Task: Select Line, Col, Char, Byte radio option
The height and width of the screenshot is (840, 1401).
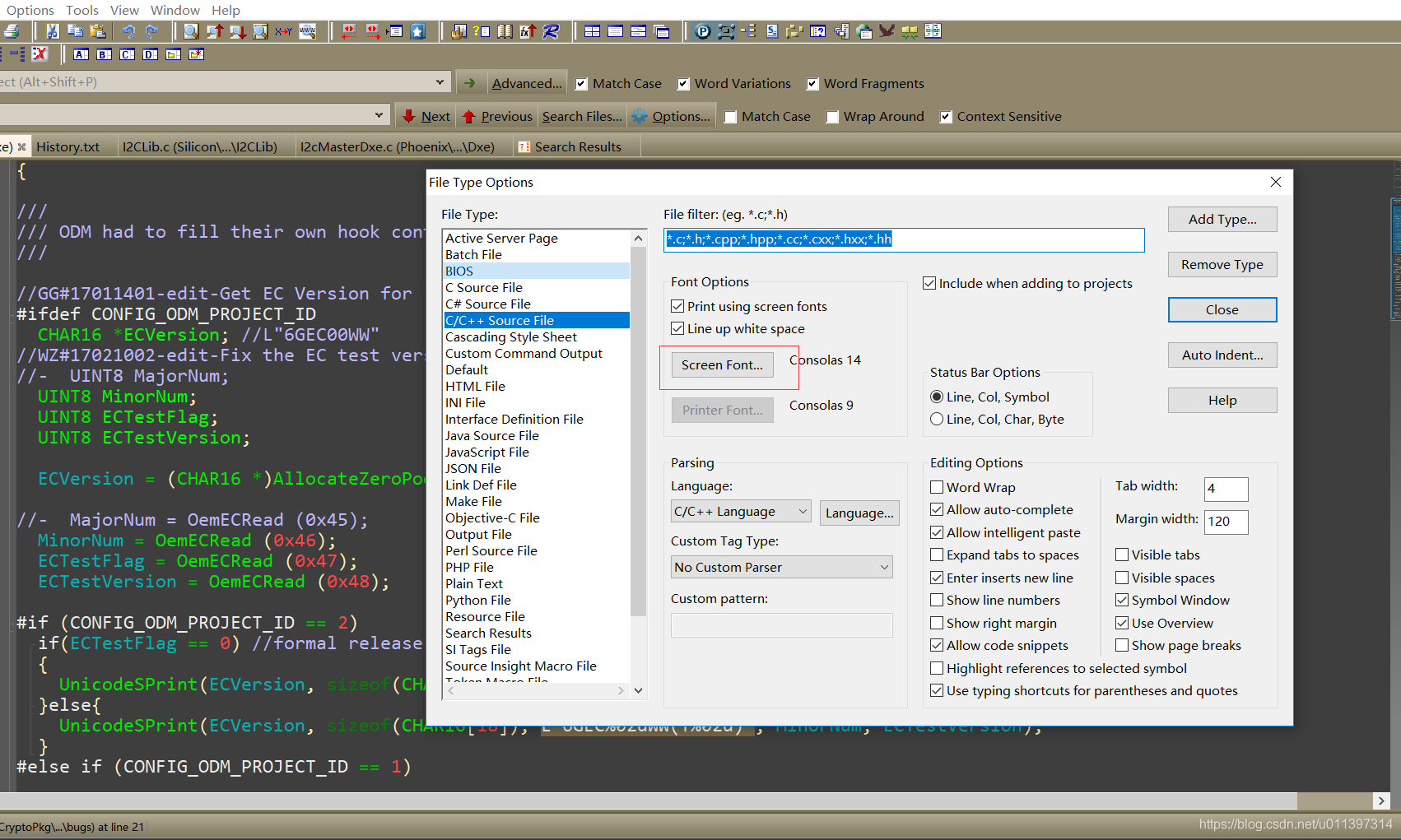Action: (937, 419)
